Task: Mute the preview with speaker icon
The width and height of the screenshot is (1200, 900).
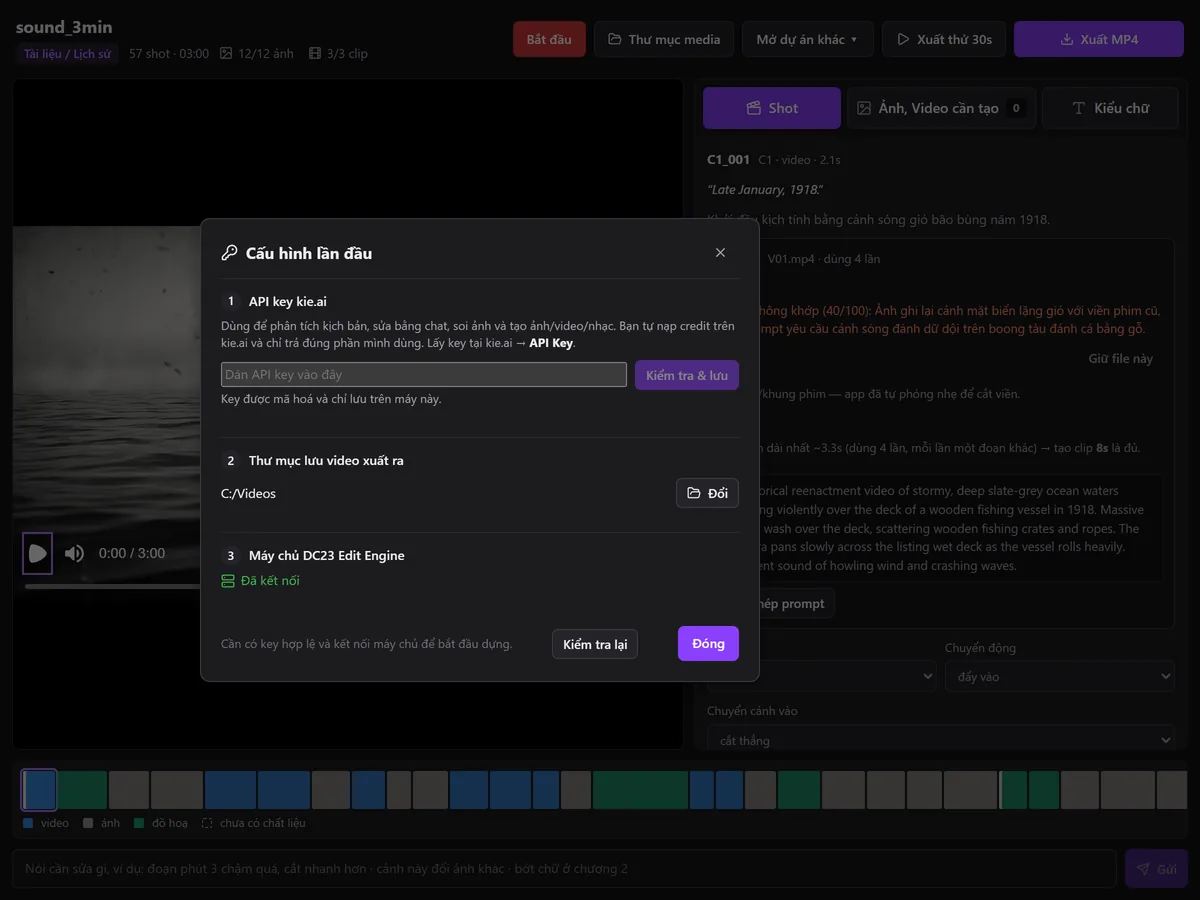Action: (x=74, y=553)
